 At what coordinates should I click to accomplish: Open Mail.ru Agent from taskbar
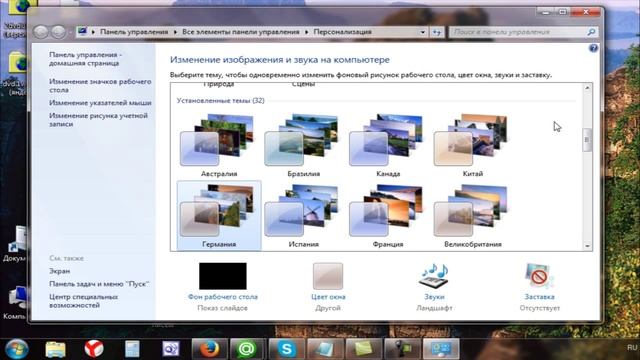click(x=248, y=349)
